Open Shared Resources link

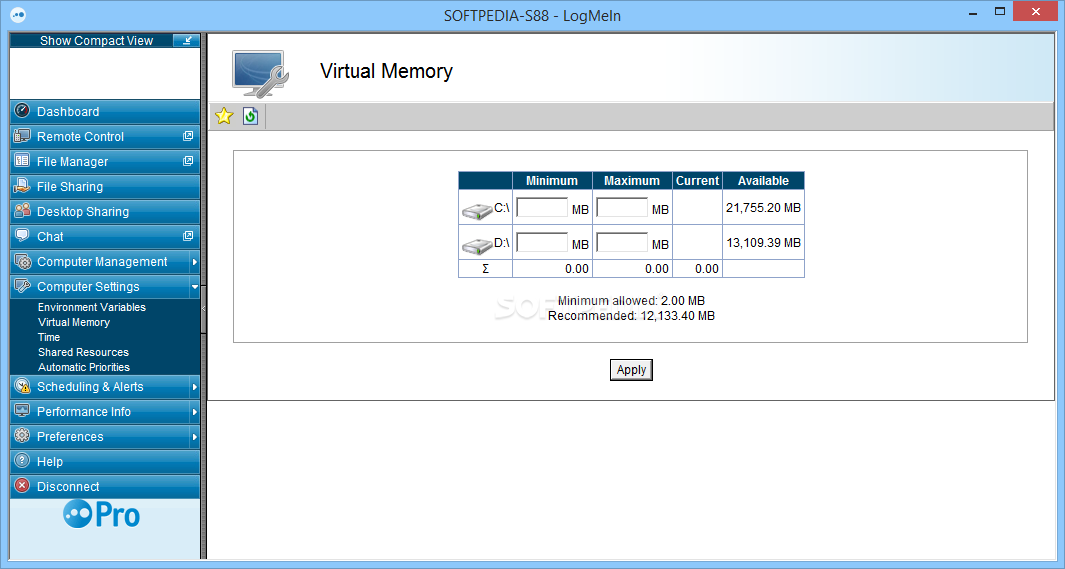(x=83, y=352)
